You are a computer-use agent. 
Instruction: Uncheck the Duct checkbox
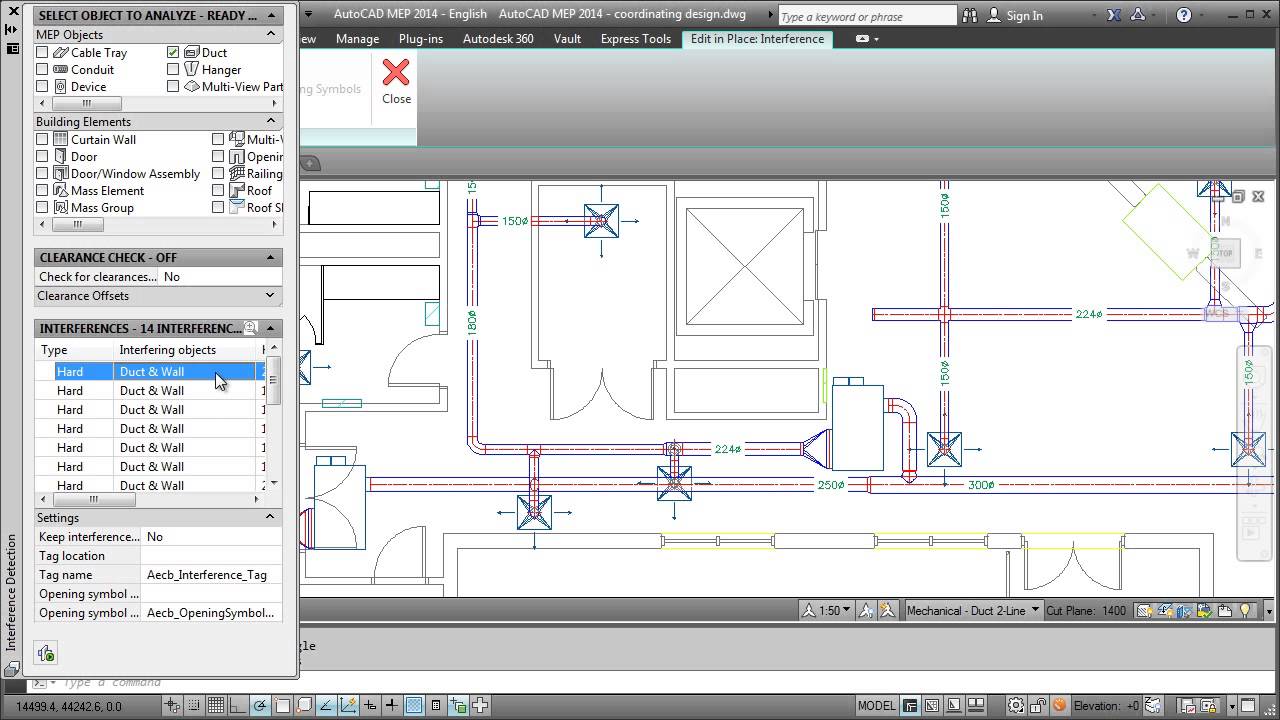click(x=173, y=52)
